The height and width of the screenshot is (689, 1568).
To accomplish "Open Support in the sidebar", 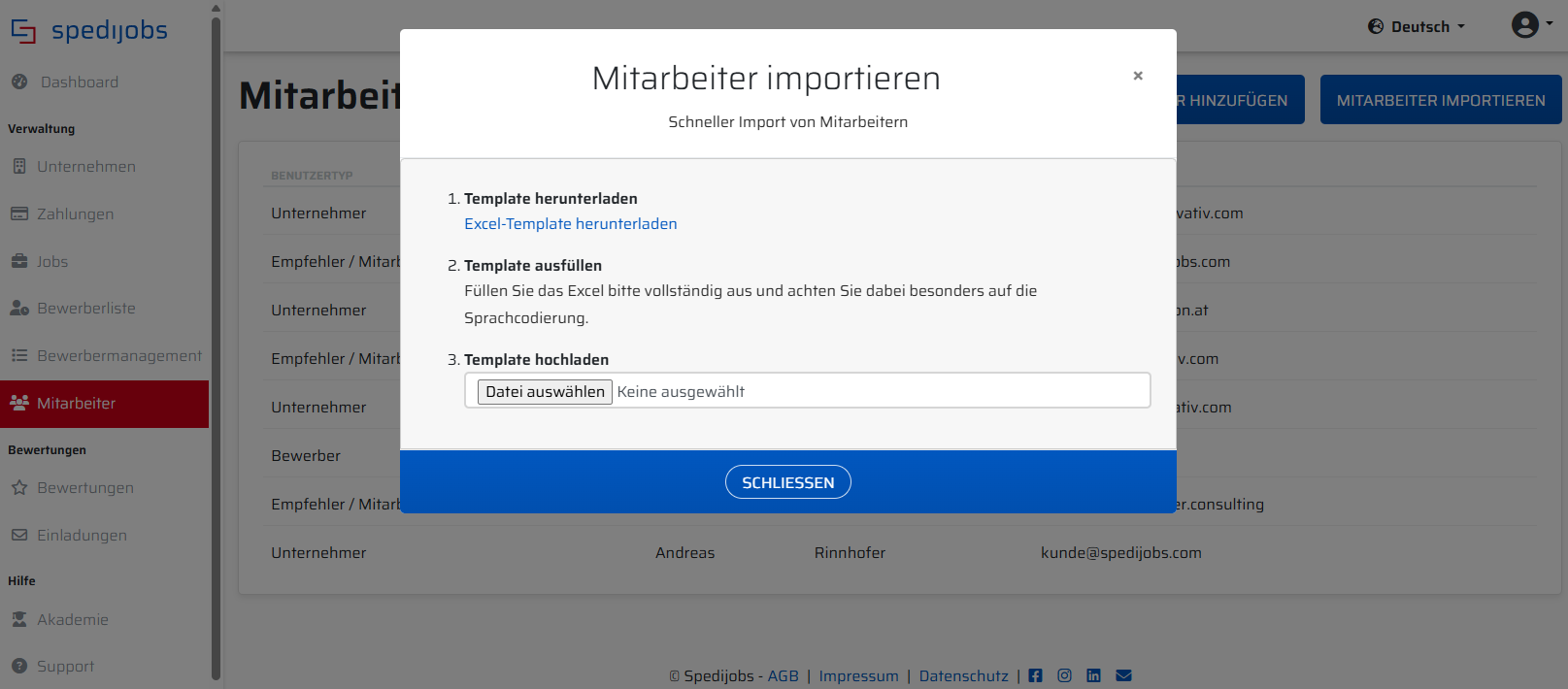I will click(66, 667).
